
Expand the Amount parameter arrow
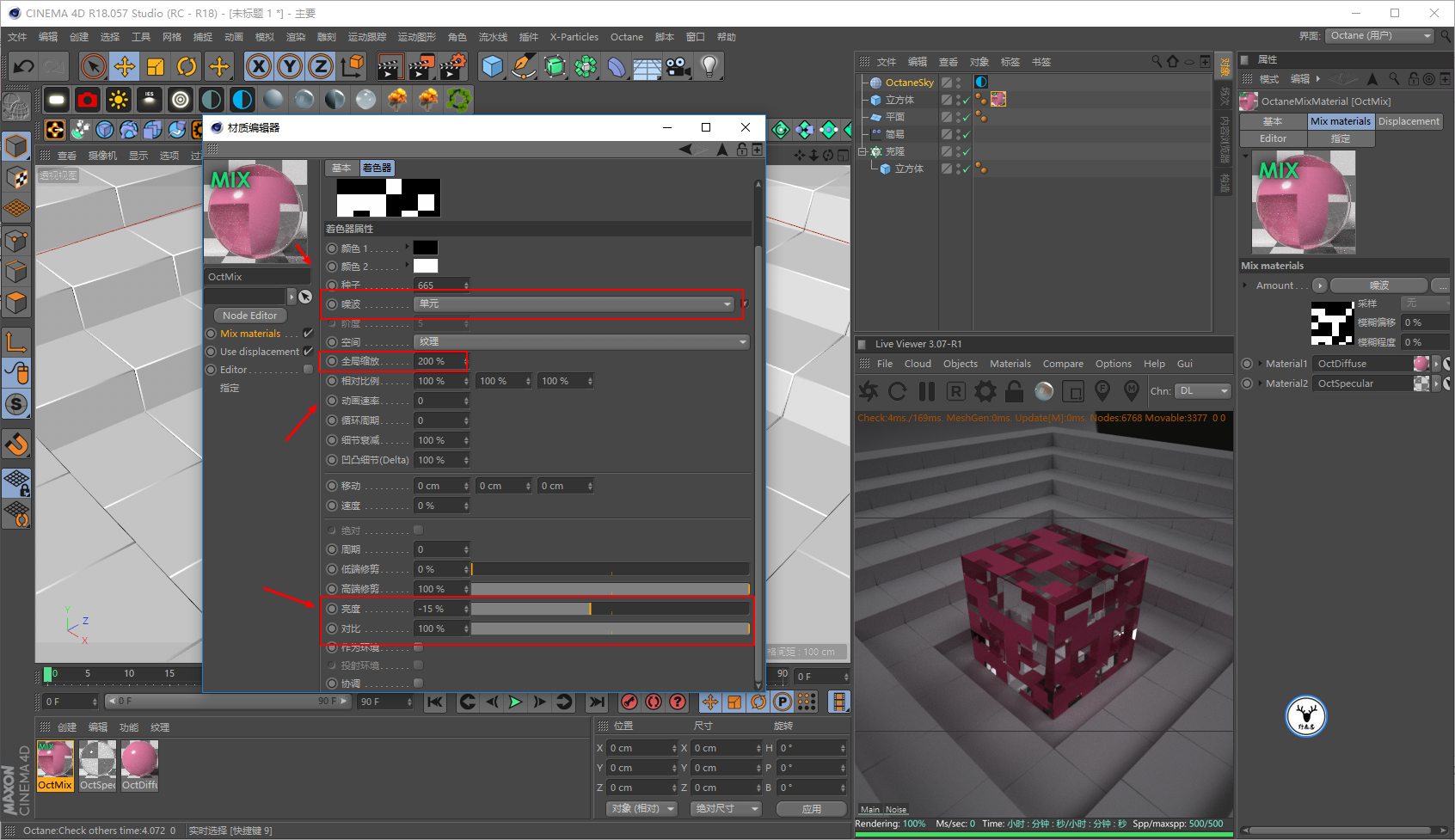click(1245, 285)
